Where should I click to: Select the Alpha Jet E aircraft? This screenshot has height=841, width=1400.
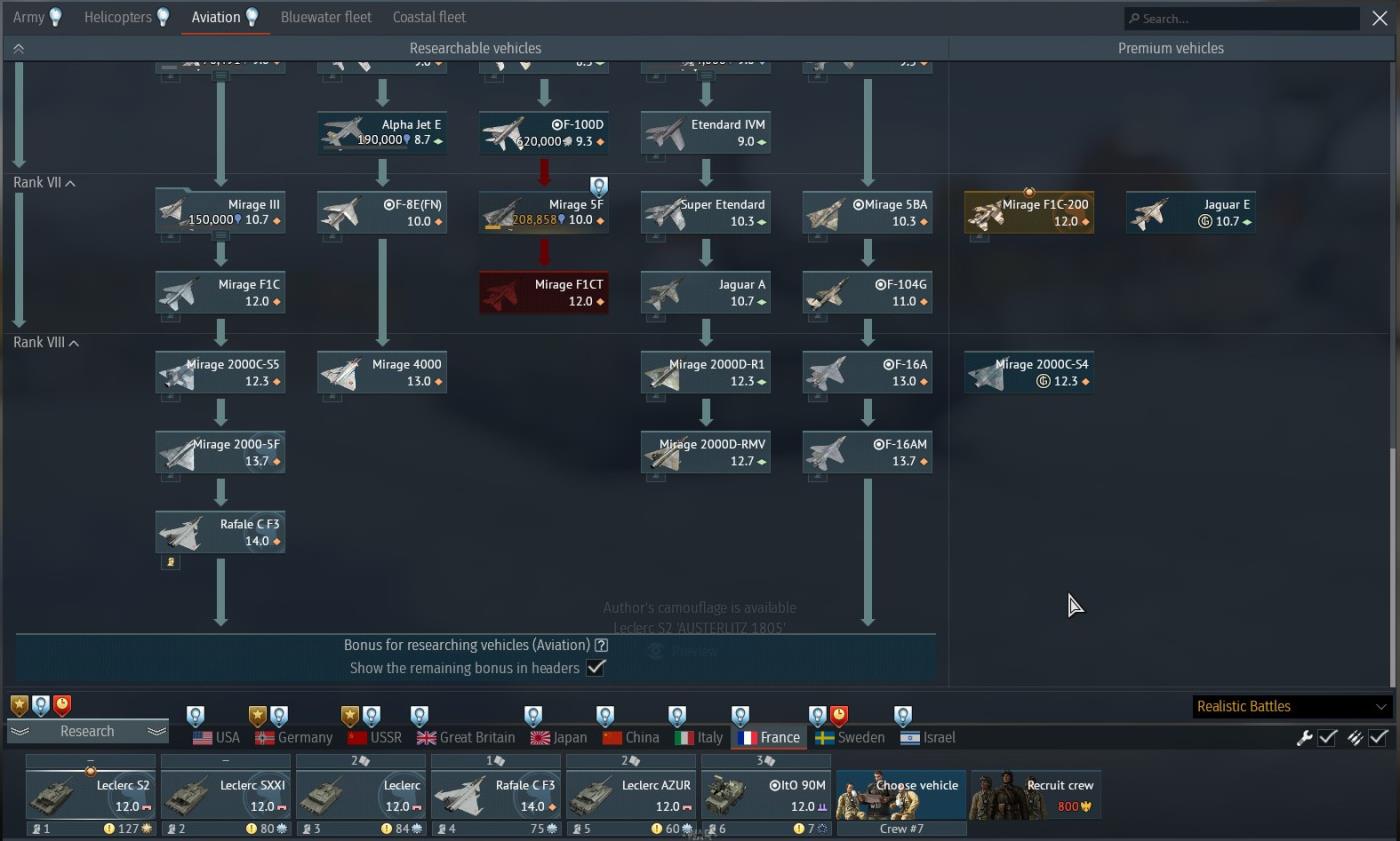[382, 132]
